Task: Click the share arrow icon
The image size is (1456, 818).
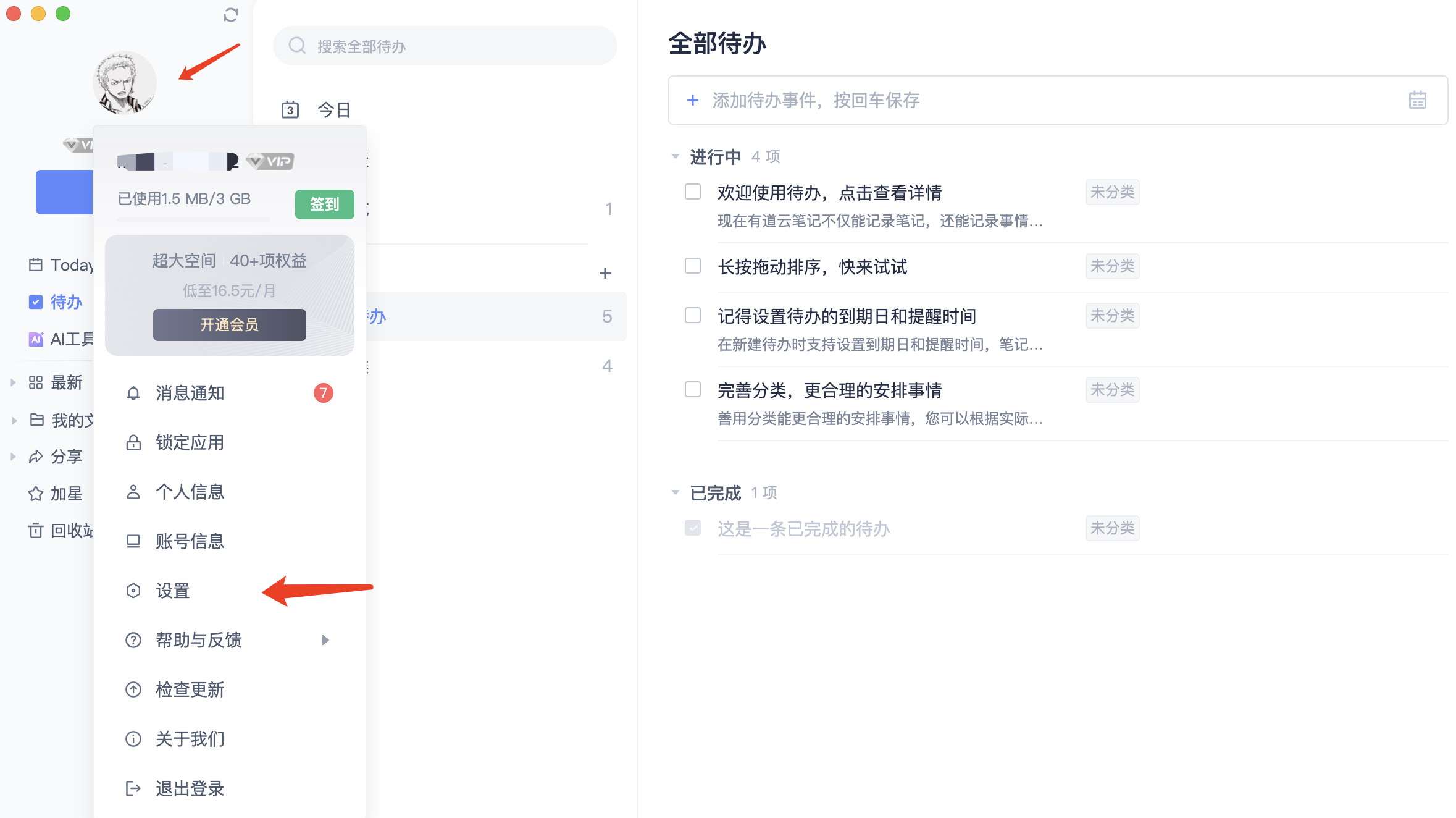Action: point(36,457)
